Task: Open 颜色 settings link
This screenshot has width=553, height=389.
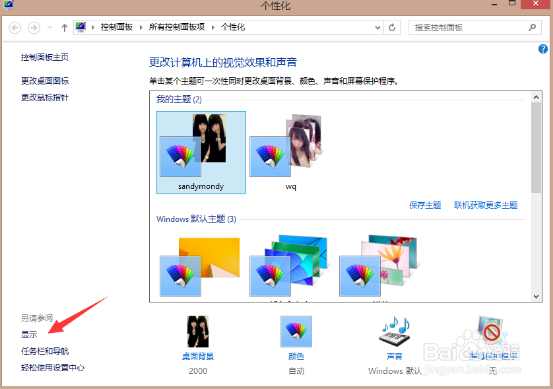Action: [296, 357]
